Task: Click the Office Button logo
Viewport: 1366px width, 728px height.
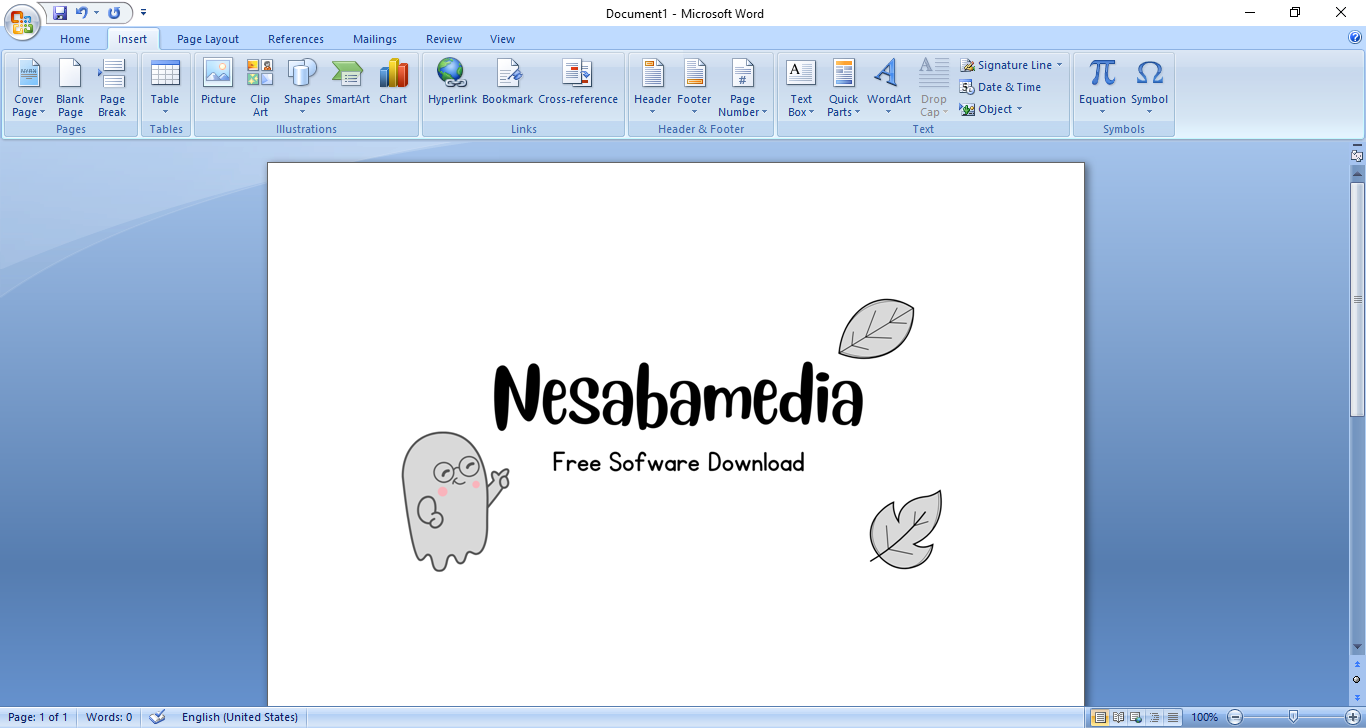Action: coord(21,22)
